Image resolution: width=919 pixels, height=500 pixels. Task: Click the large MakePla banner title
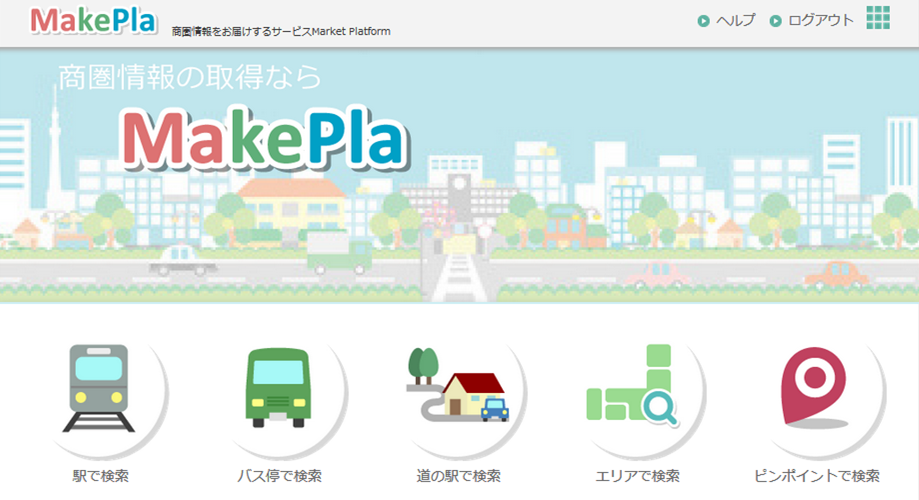265,138
